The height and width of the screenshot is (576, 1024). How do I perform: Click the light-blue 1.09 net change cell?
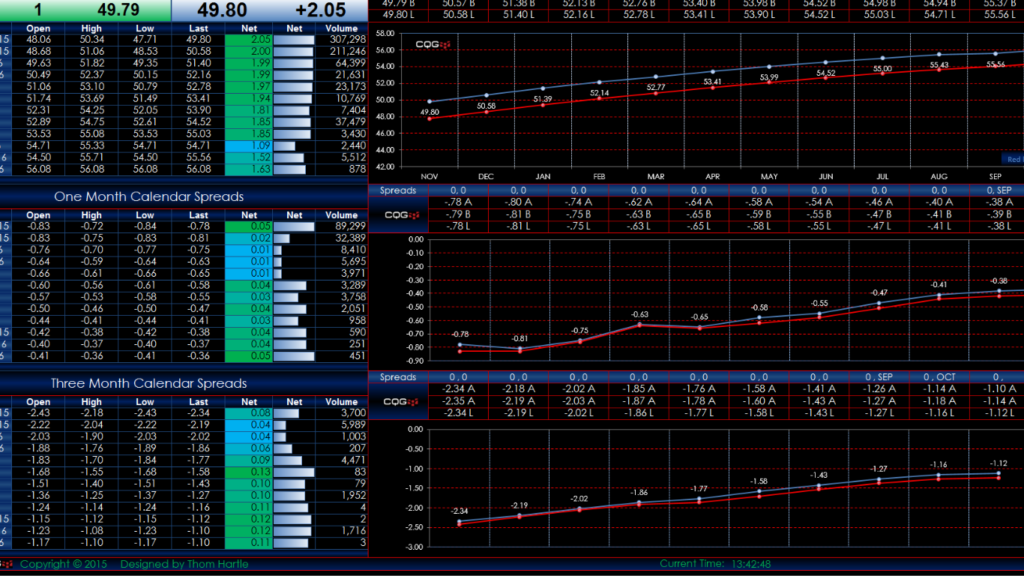tap(248, 146)
